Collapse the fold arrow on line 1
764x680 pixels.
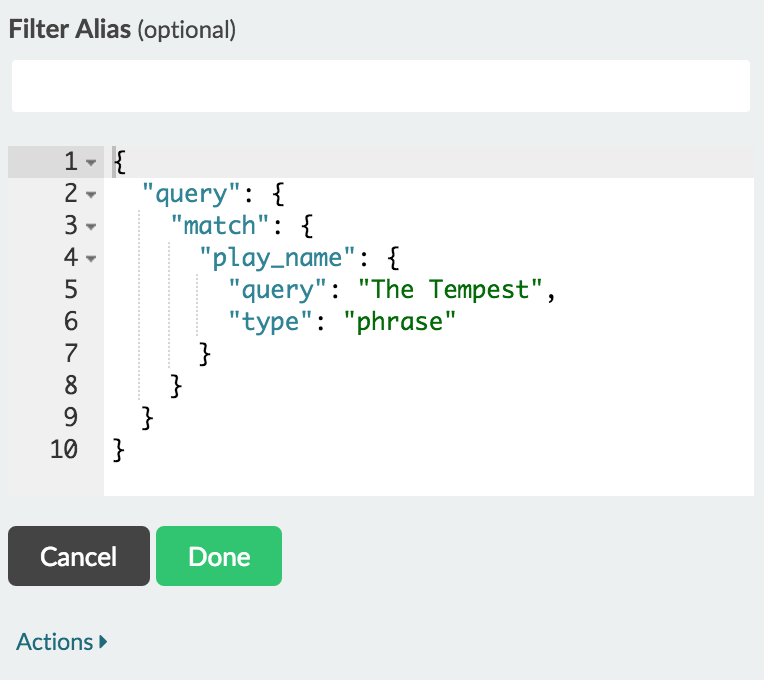point(91,162)
